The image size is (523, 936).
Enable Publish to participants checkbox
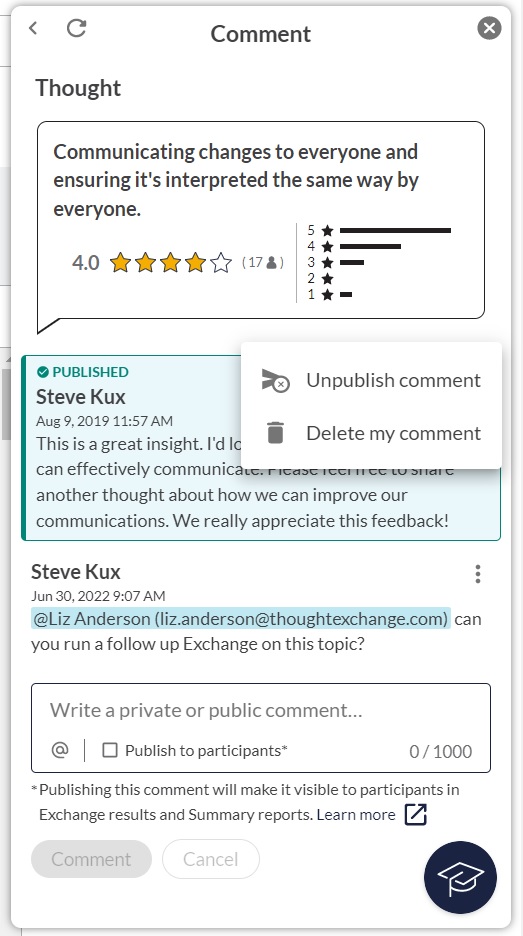coord(110,750)
